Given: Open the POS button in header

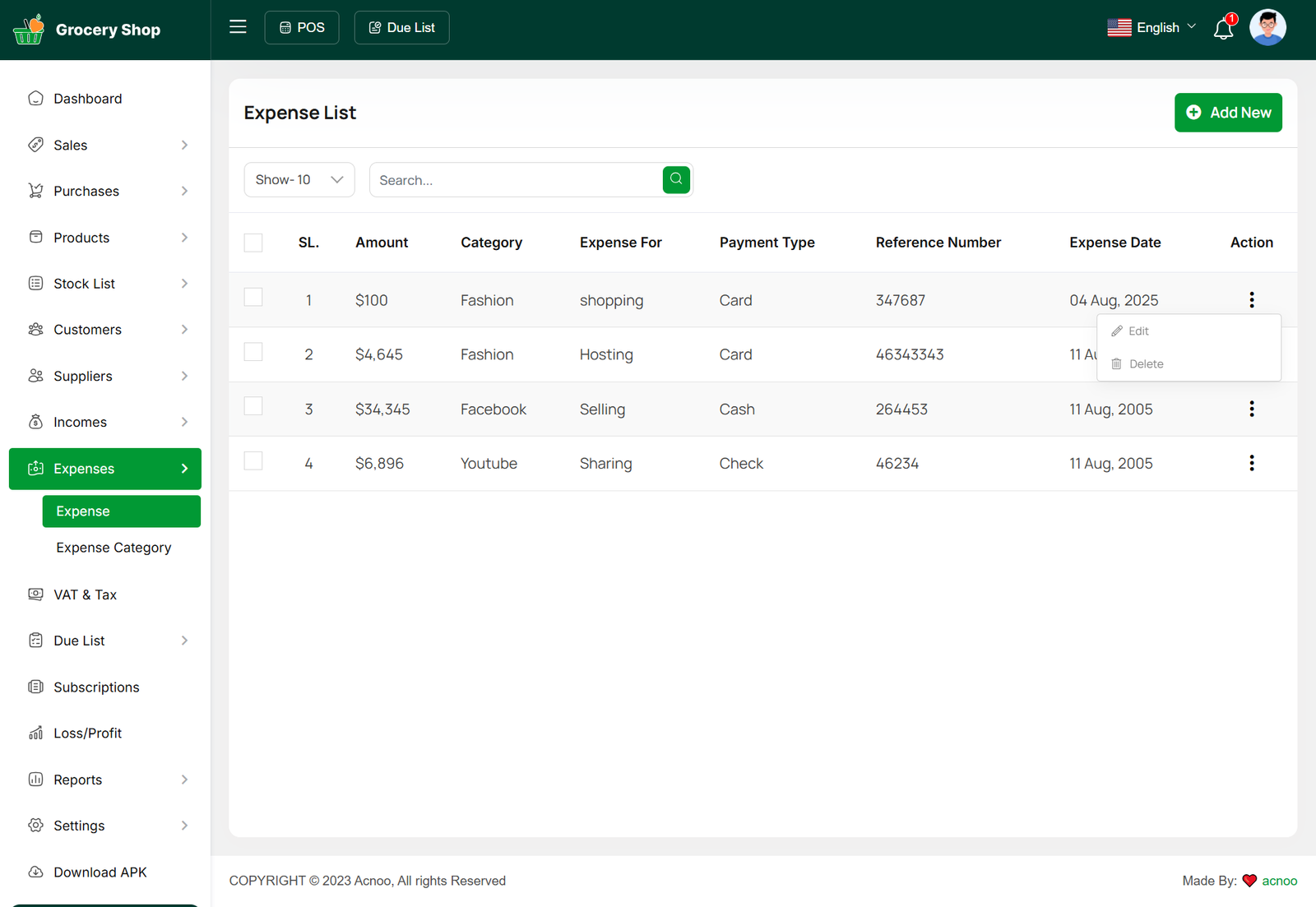Looking at the screenshot, I should coord(302,28).
